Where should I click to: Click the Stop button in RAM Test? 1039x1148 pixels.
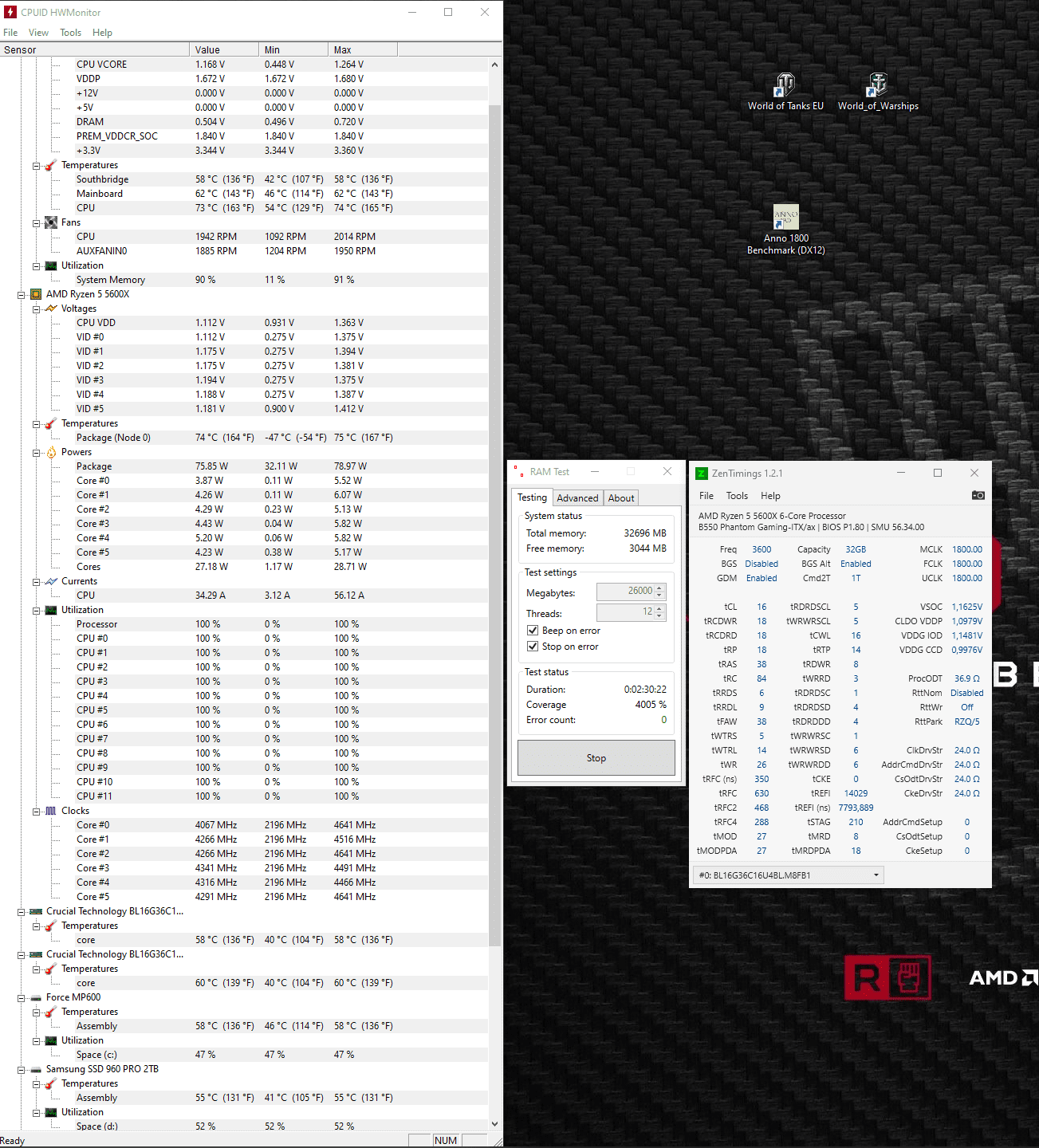pyautogui.click(x=596, y=757)
